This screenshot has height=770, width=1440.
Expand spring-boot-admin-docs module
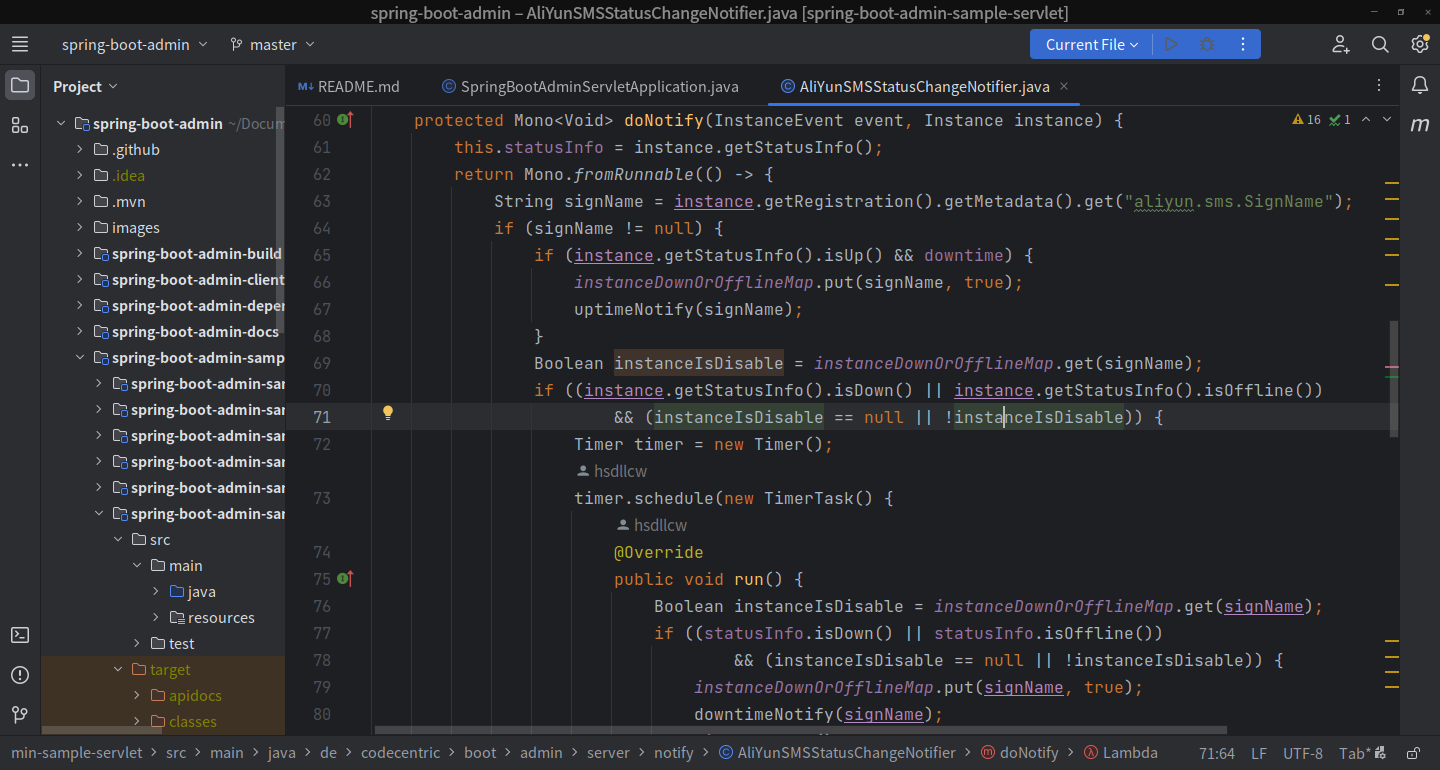coord(80,332)
